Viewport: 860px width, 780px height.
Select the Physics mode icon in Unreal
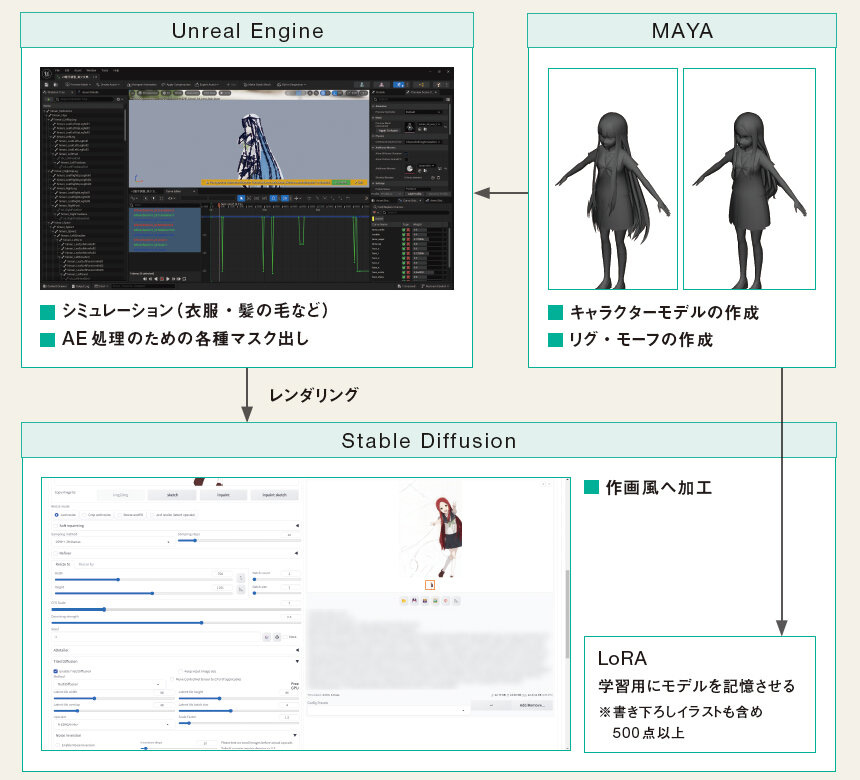(x=439, y=85)
